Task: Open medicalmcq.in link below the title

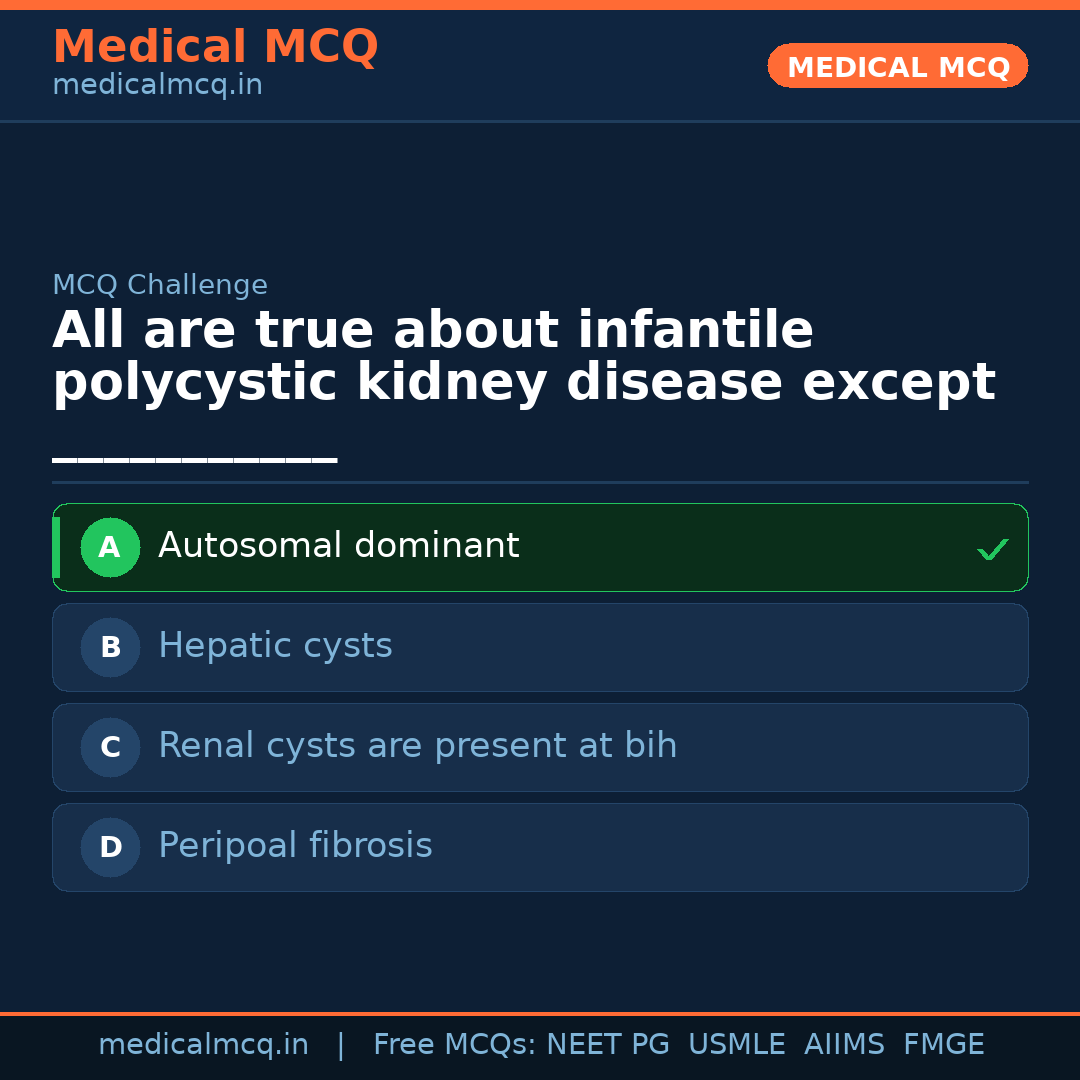Action: (157, 86)
